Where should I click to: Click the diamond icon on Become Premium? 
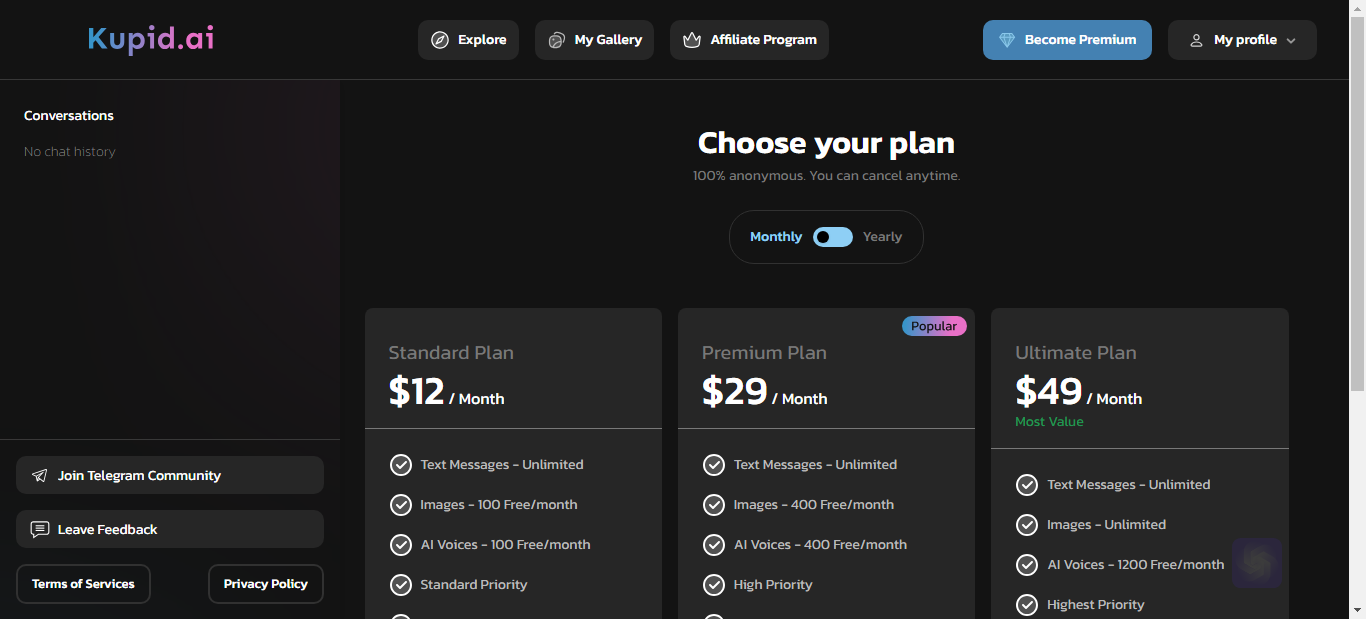pyautogui.click(x=1007, y=40)
